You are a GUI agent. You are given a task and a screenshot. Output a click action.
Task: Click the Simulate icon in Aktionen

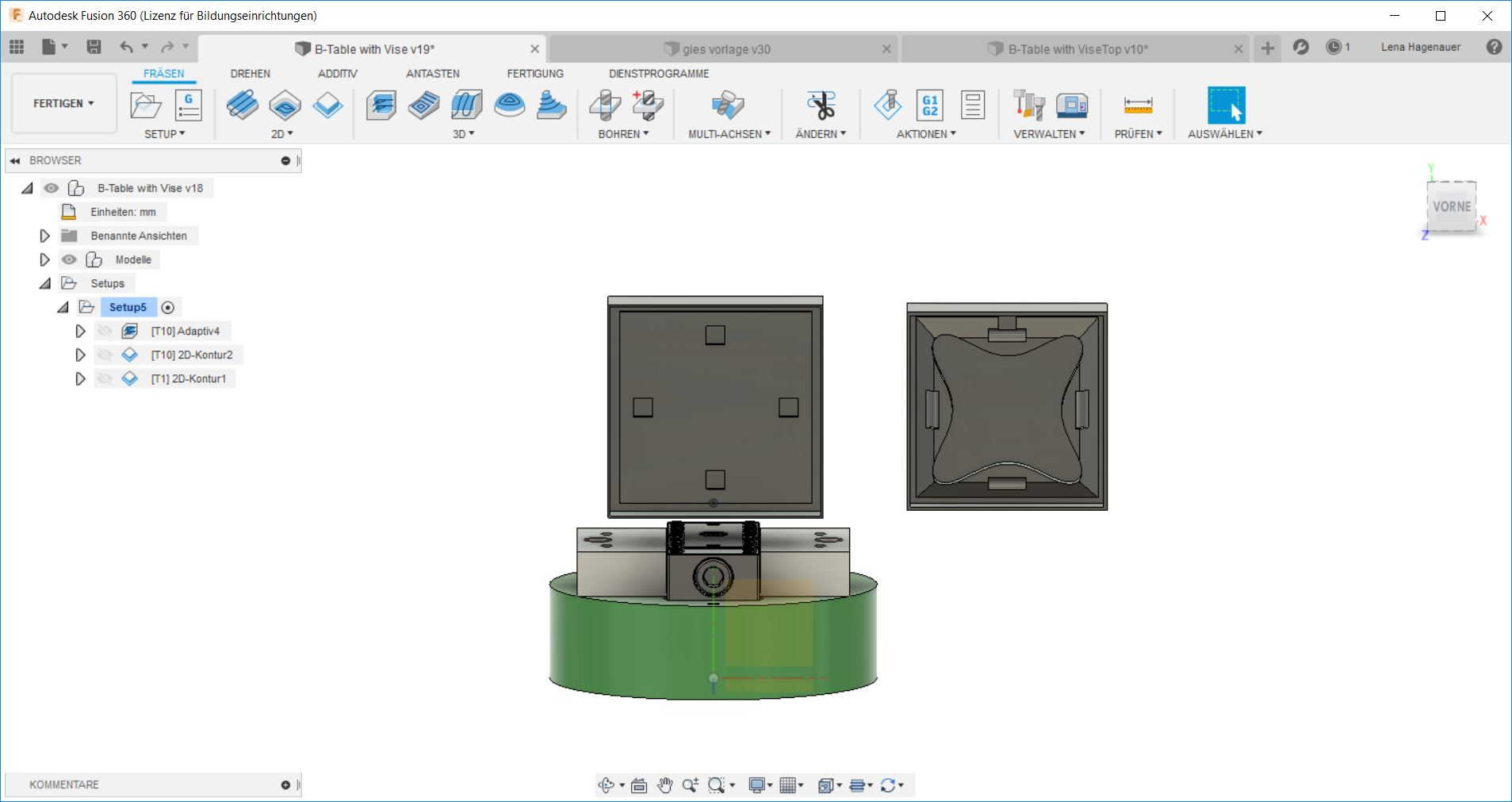tap(887, 105)
